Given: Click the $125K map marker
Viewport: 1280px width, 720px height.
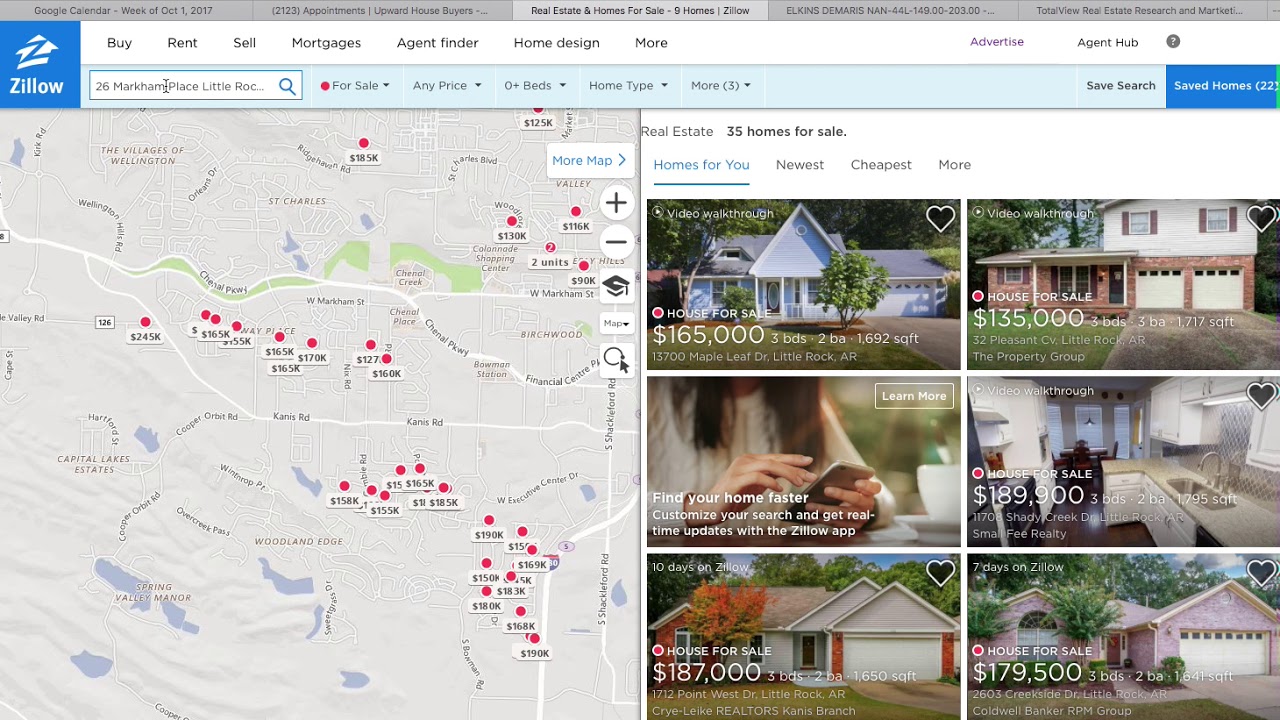Looking at the screenshot, I should coord(538,110).
